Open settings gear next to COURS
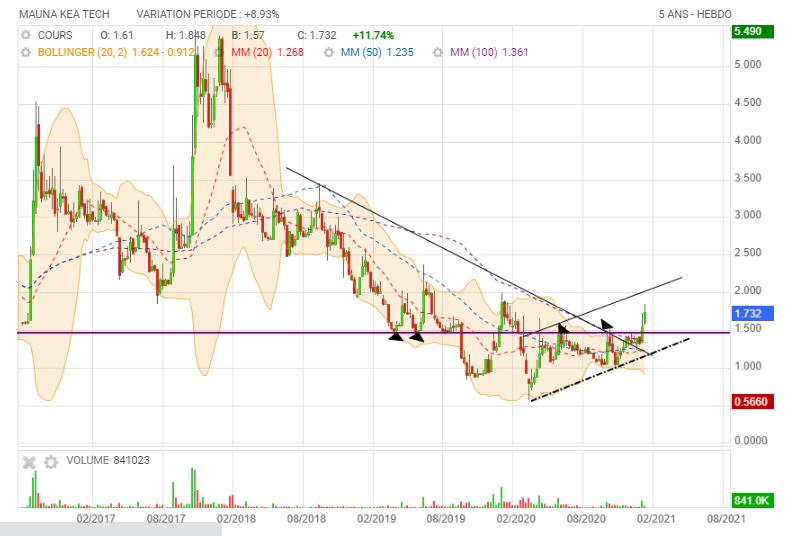Viewport: 795px width, 536px height. point(26,35)
